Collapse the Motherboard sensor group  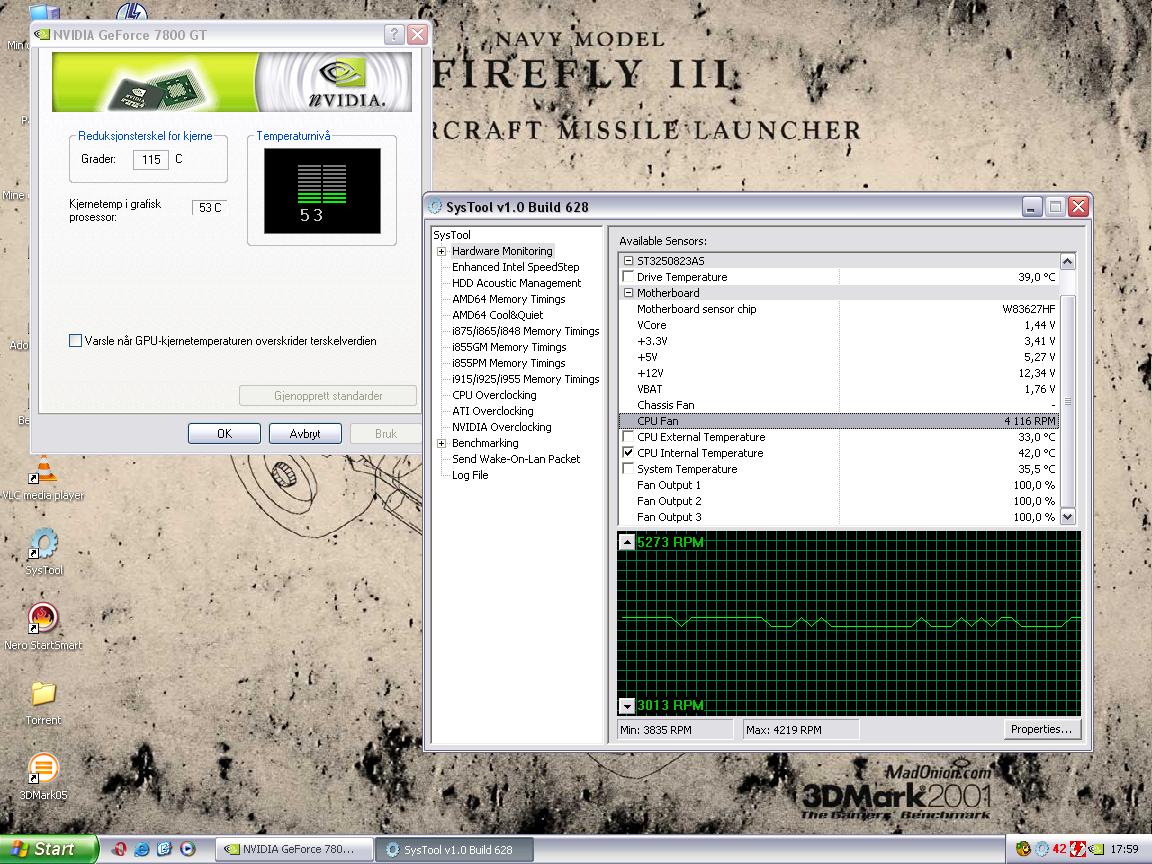coord(628,292)
